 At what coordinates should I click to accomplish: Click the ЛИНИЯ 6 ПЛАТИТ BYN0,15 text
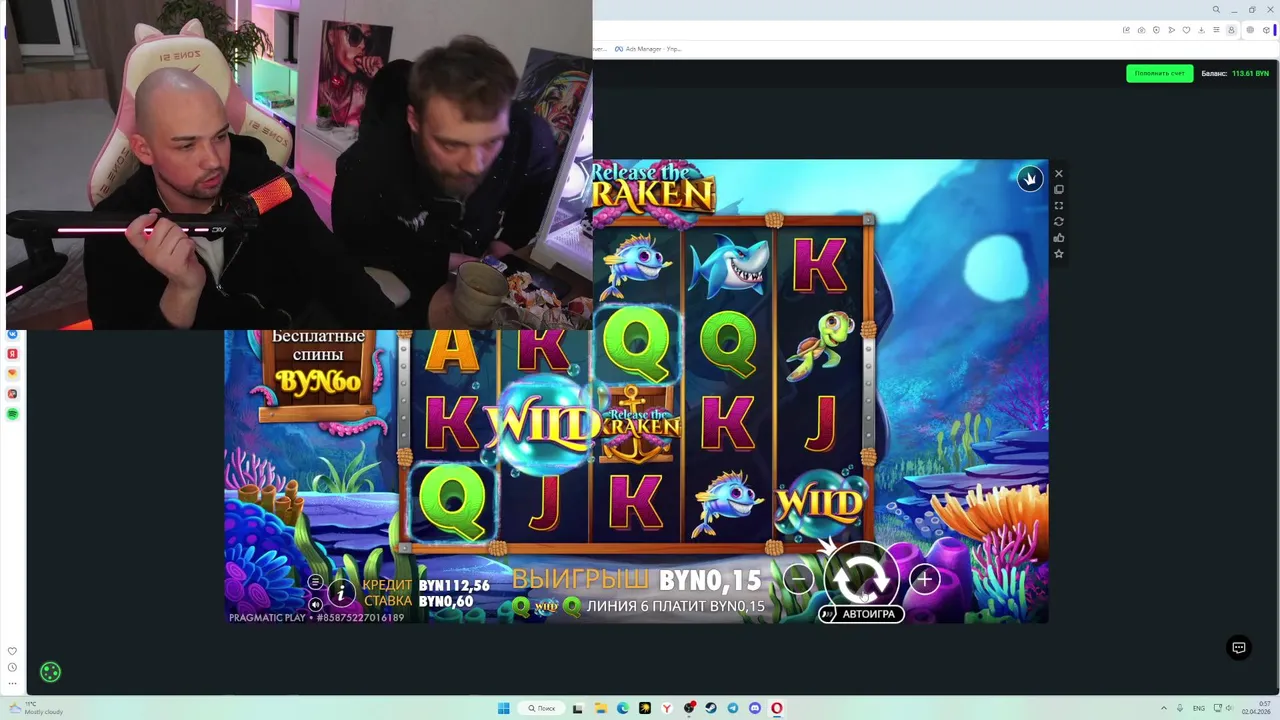[676, 606]
